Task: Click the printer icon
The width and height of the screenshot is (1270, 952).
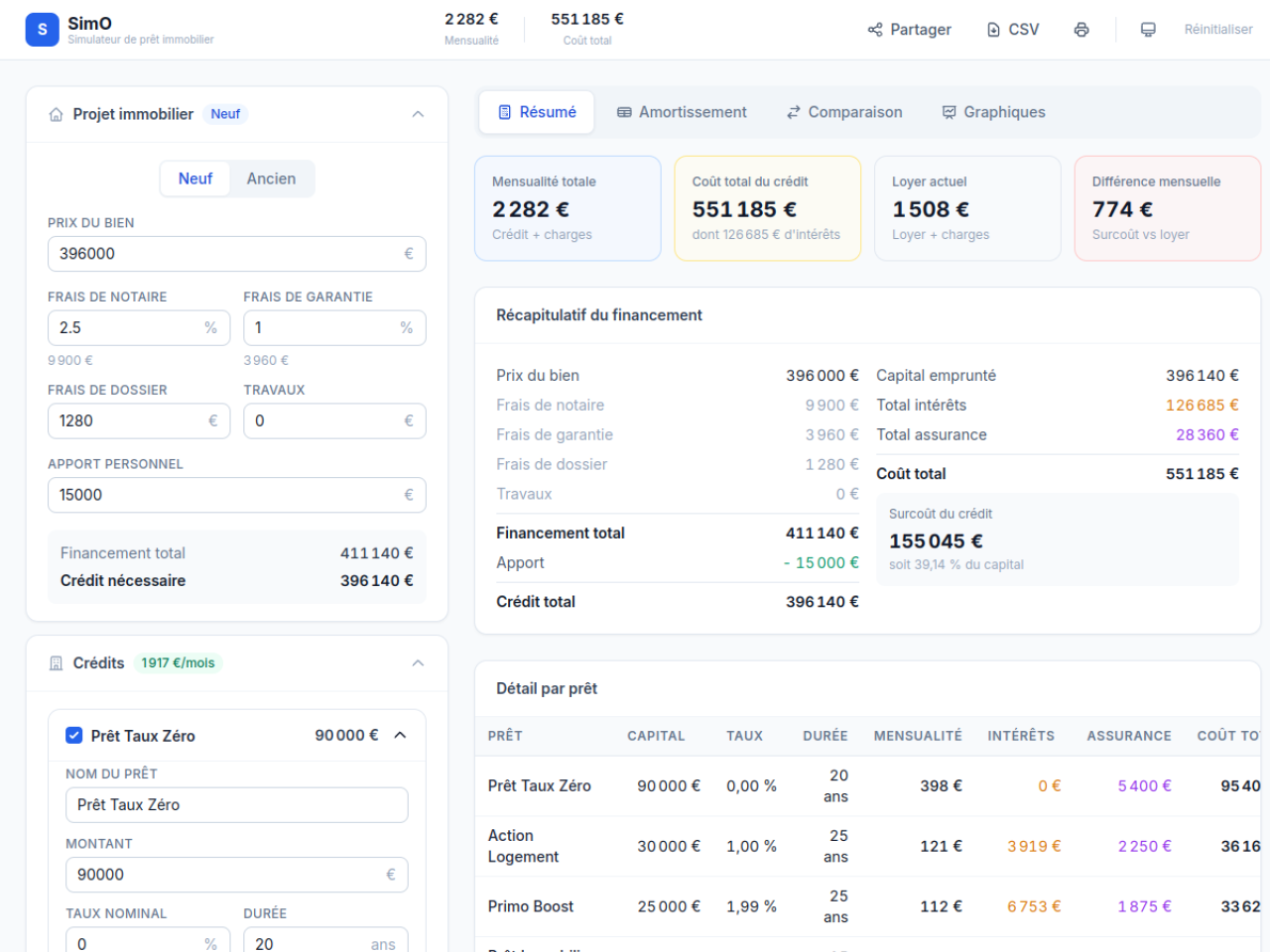Action: [1081, 30]
